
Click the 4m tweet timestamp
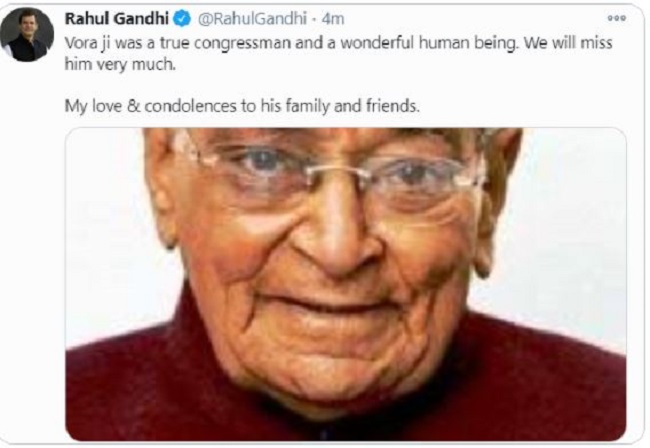click(333, 19)
